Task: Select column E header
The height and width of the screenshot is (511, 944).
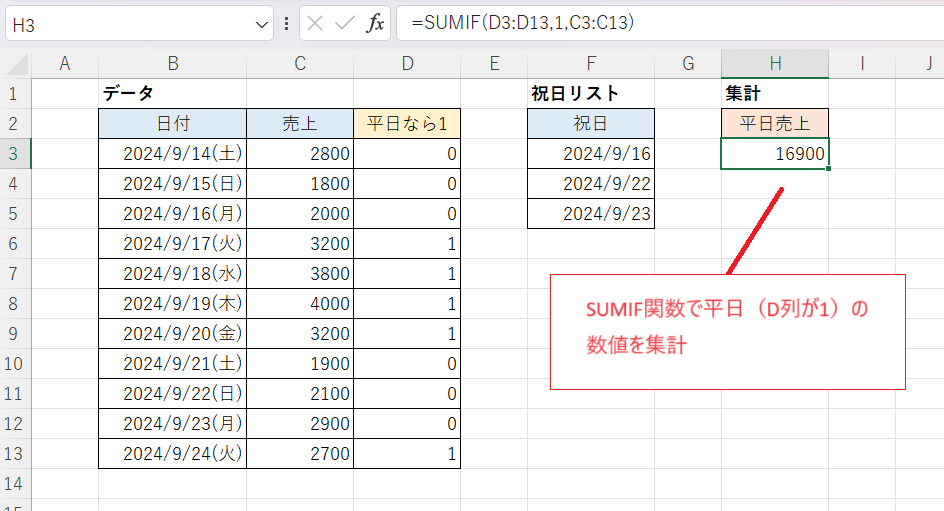Action: tap(494, 63)
